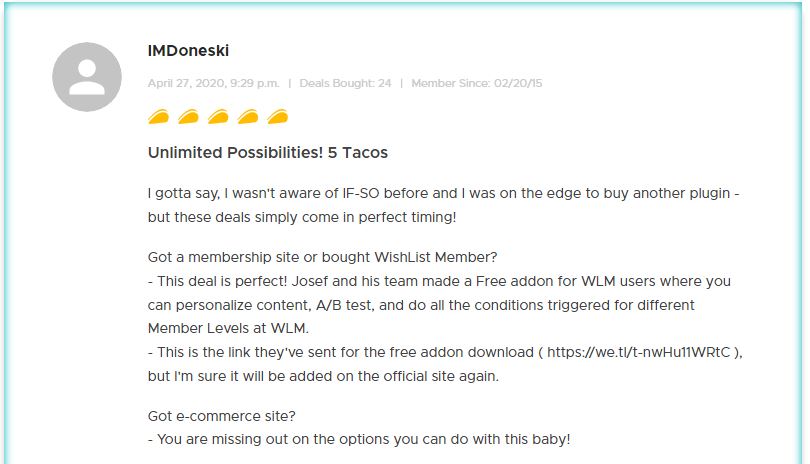
Task: Click the fifth taco rating icon
Action: 278,117
